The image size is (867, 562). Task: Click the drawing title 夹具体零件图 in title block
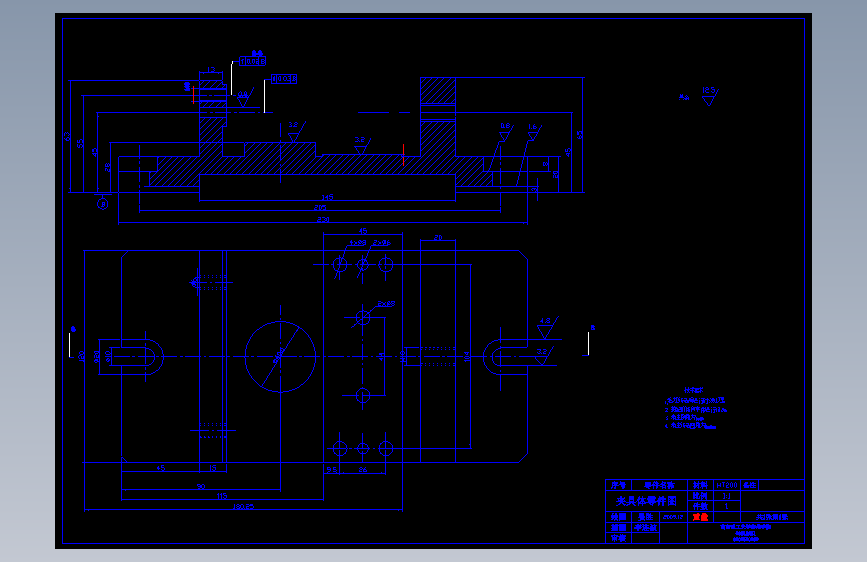coord(646,501)
